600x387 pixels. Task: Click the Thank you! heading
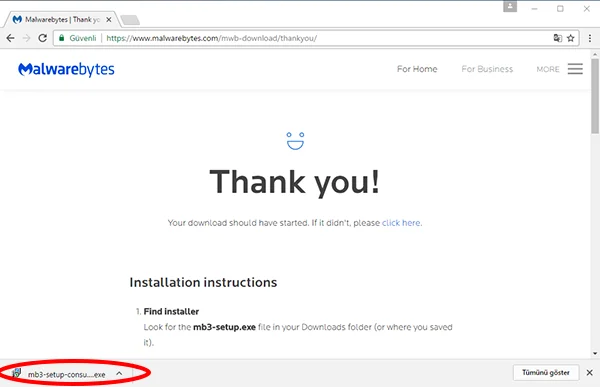pyautogui.click(x=295, y=182)
